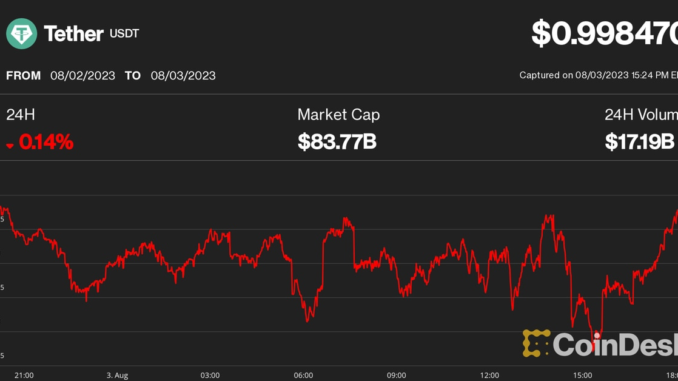
Task: Click the 09:00 time axis label
Action: [396, 375]
